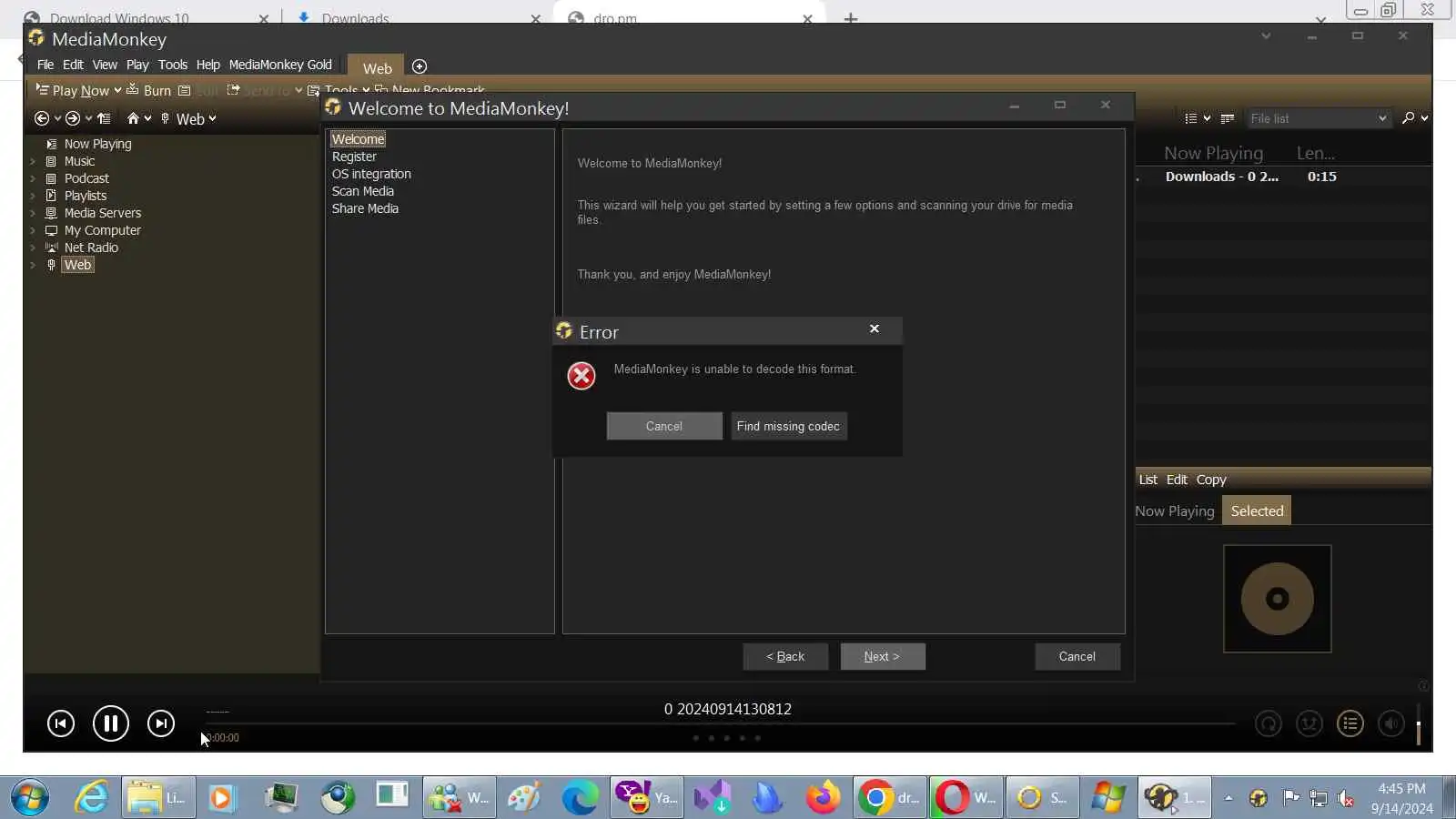1456x819 pixels.
Task: Click the navigate Forward arrow icon
Action: click(73, 118)
